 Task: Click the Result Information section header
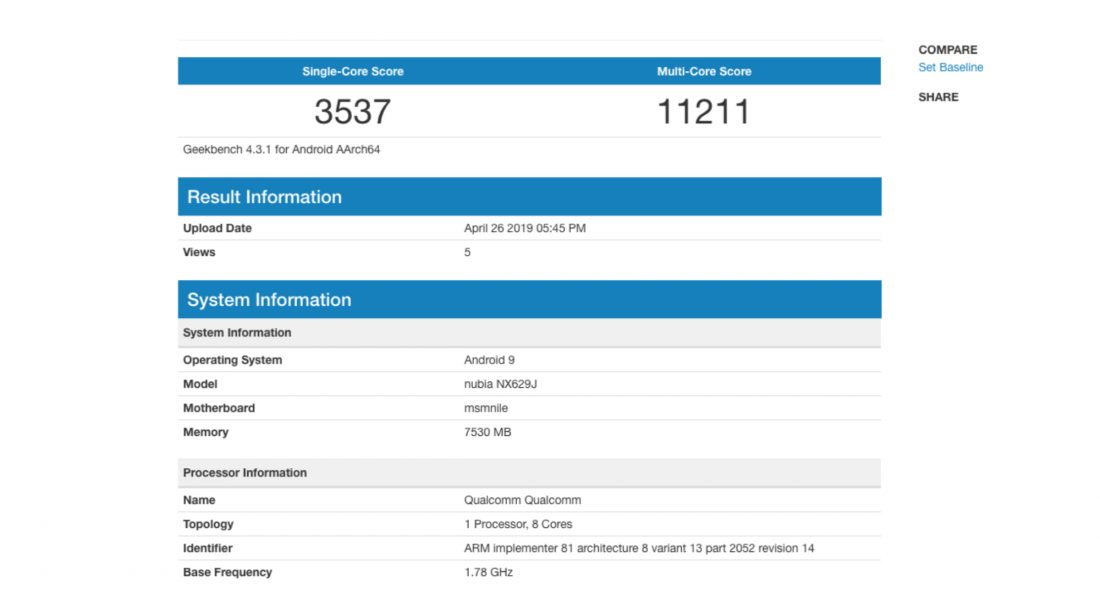pyautogui.click(x=264, y=197)
